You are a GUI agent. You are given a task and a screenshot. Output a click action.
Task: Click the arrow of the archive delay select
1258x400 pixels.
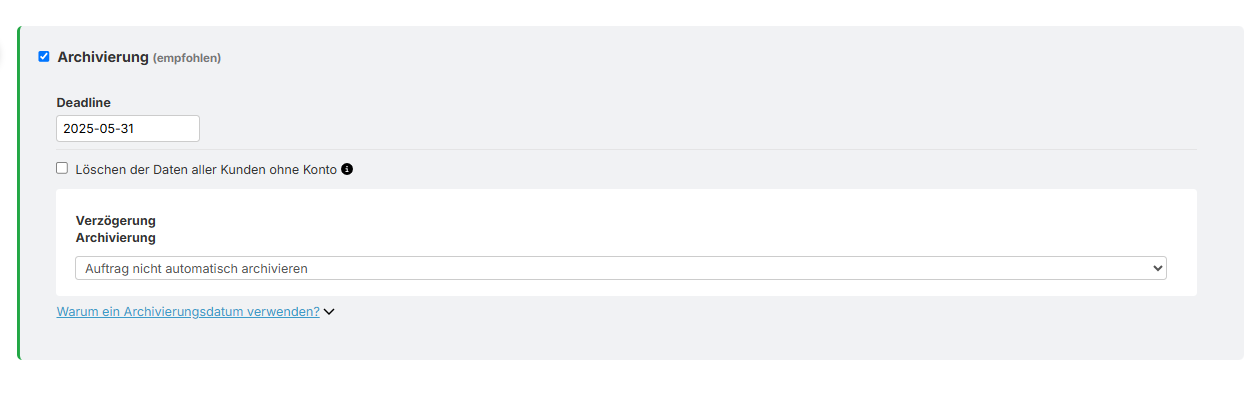tap(1158, 268)
